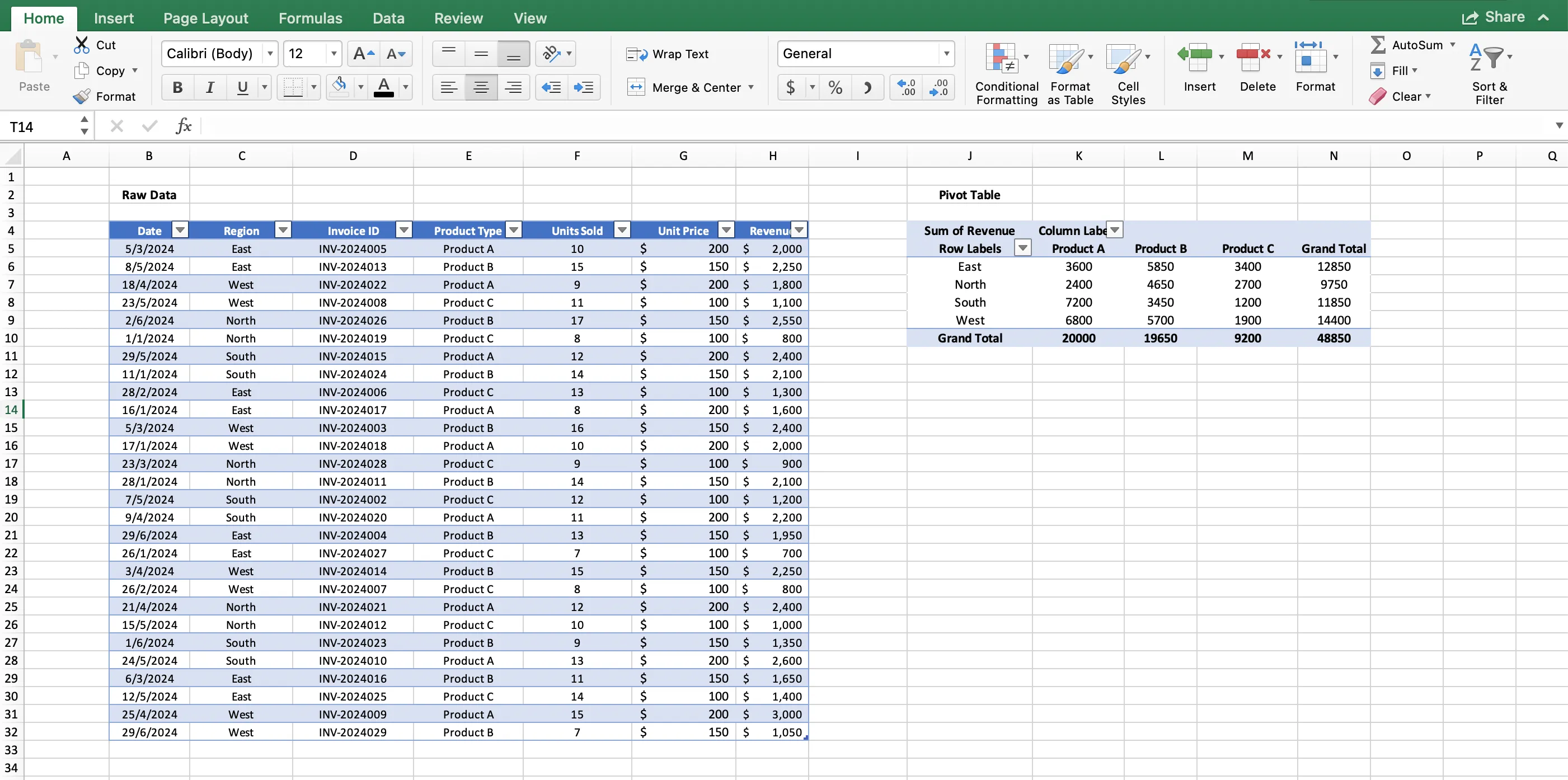This screenshot has width=1568, height=780.
Task: Toggle the Product Type filter dropdown
Action: [512, 231]
